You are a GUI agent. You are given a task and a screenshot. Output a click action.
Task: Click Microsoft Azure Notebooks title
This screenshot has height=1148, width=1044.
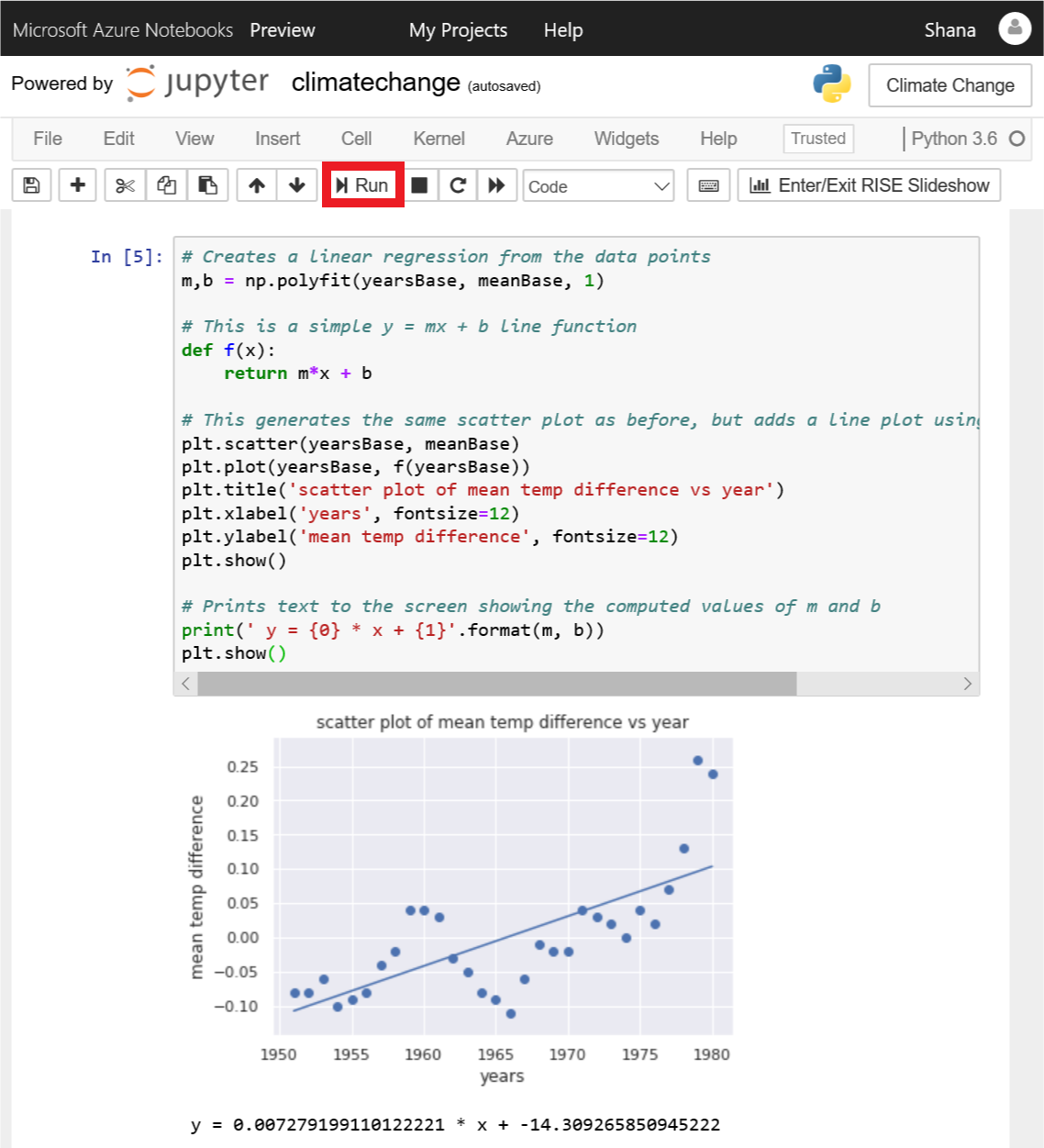point(123,30)
